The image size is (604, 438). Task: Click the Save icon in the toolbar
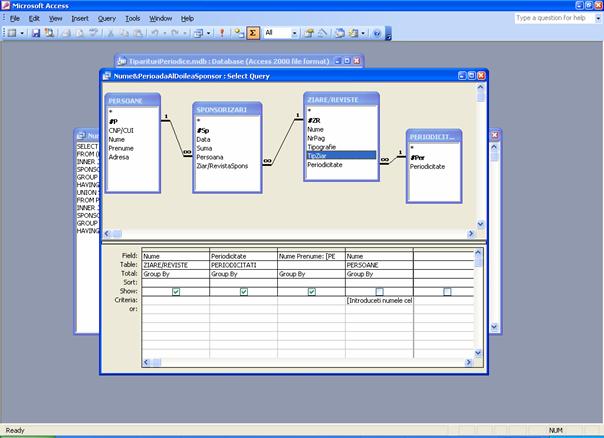[36, 33]
